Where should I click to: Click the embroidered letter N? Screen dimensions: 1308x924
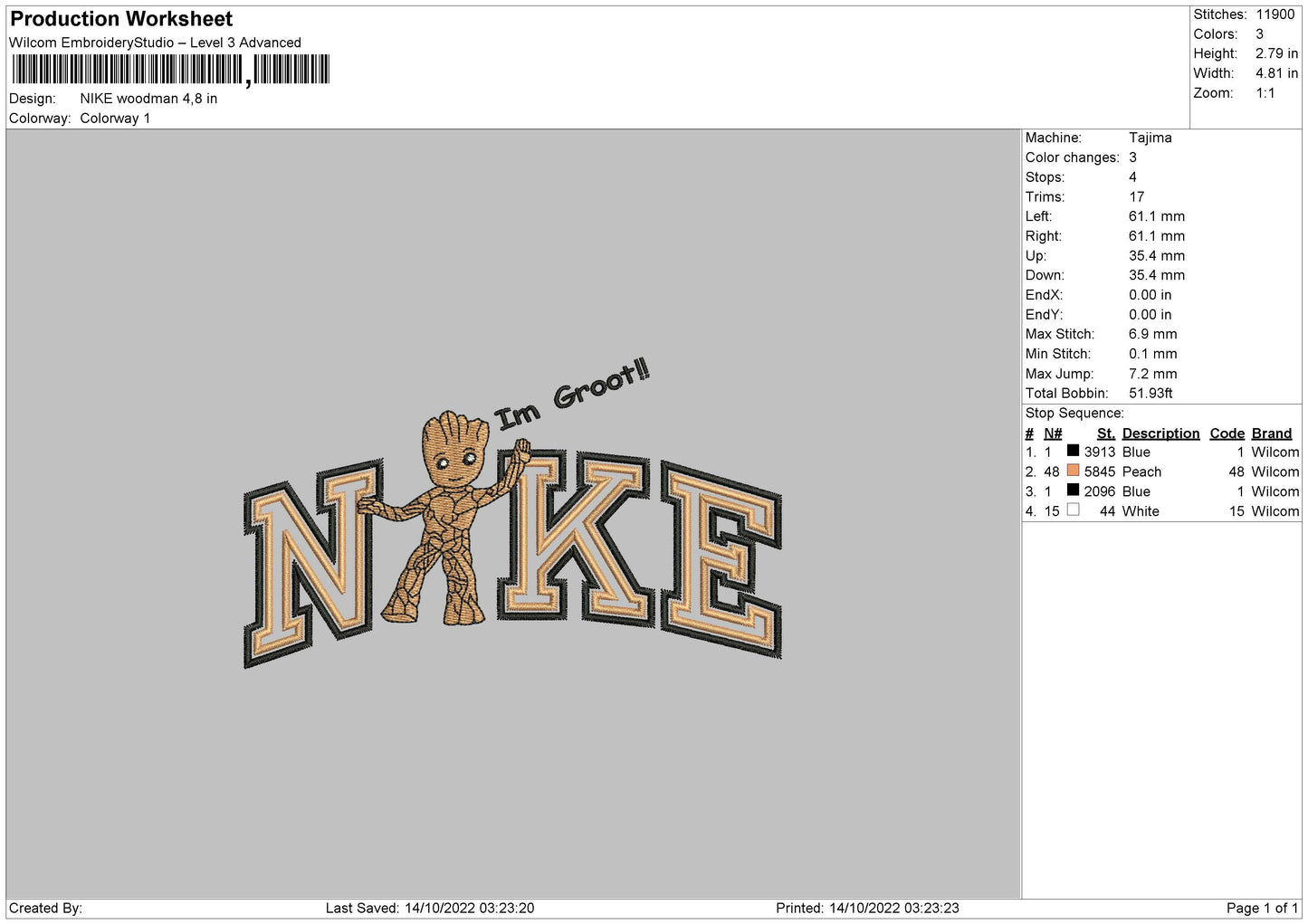(312, 564)
